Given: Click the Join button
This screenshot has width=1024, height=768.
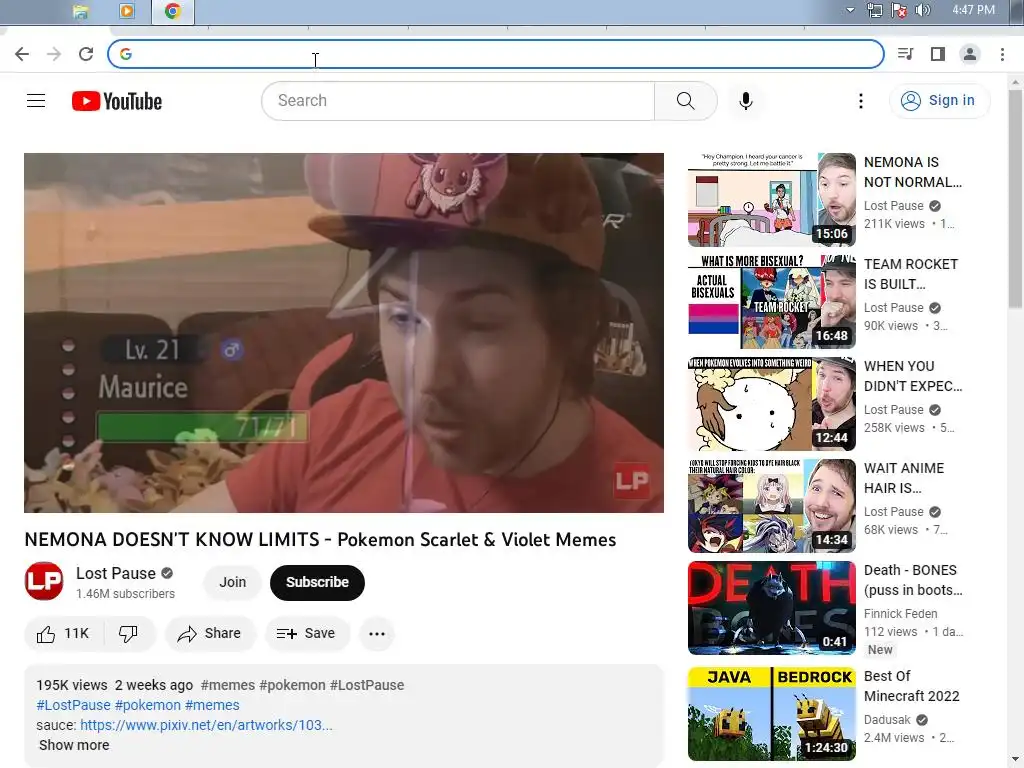Looking at the screenshot, I should [232, 582].
